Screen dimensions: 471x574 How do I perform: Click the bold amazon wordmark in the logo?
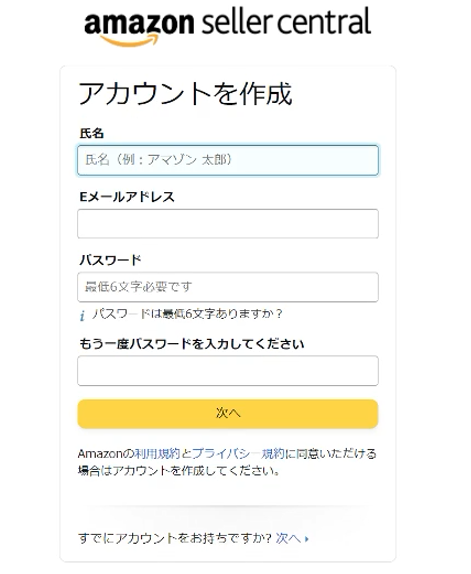click(x=139, y=23)
